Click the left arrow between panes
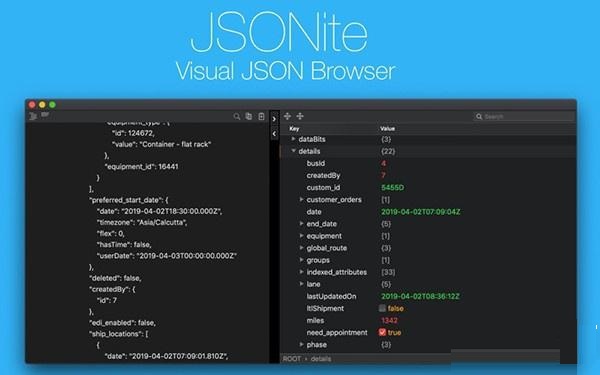The image size is (600, 375). tap(274, 134)
